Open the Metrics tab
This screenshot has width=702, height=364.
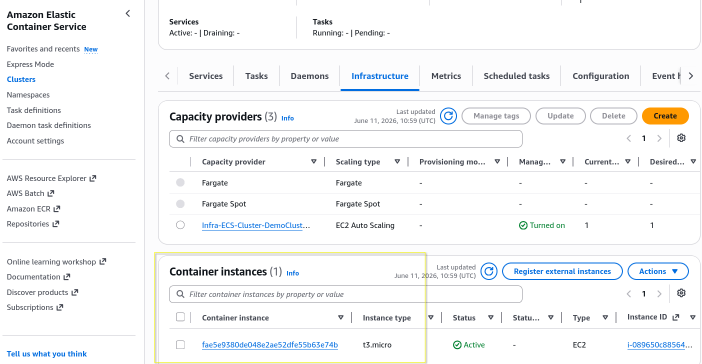coord(446,76)
